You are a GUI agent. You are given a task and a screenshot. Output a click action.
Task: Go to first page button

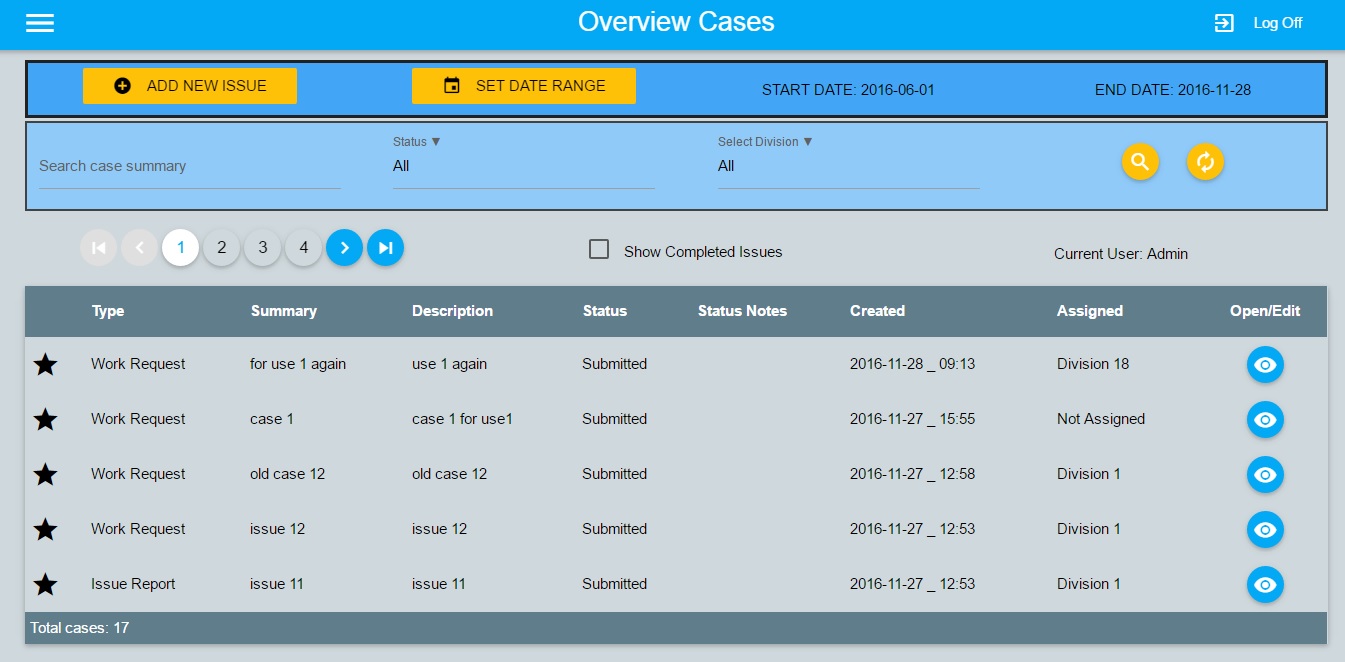pyautogui.click(x=98, y=247)
